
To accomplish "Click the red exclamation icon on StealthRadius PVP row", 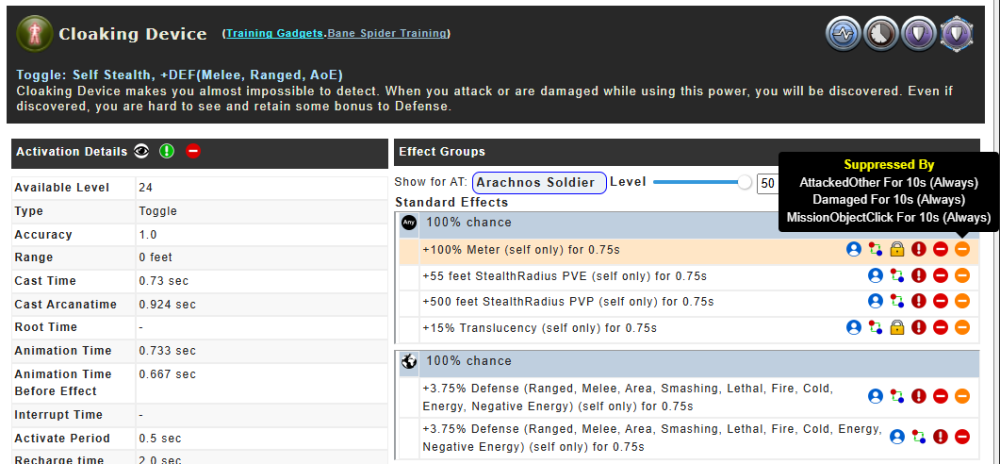I will tap(919, 301).
